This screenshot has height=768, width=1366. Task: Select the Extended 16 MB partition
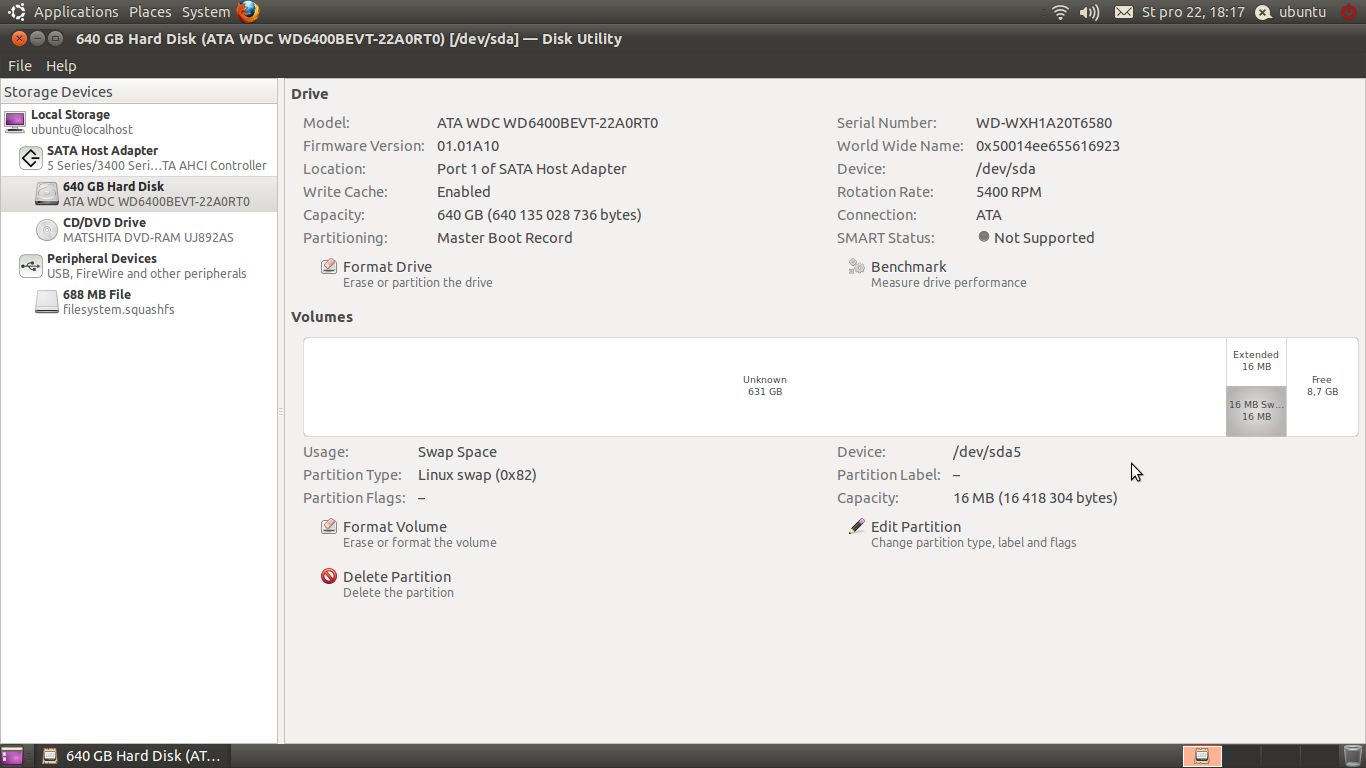pyautogui.click(x=1256, y=361)
